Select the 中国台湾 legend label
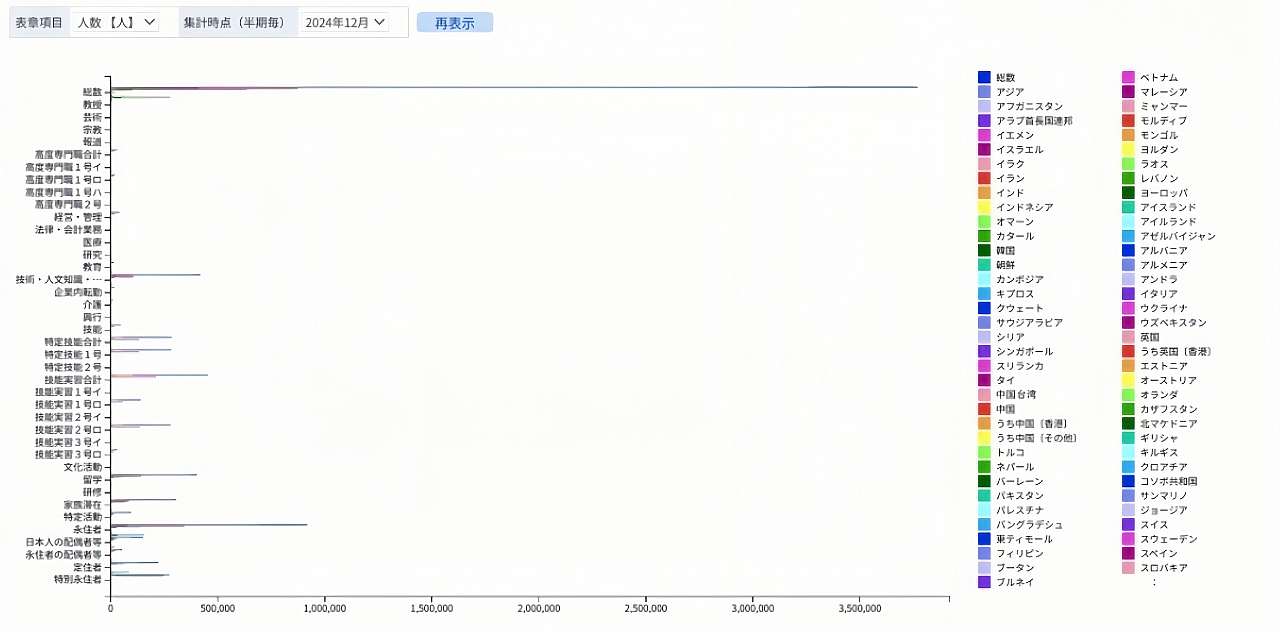 1015,395
